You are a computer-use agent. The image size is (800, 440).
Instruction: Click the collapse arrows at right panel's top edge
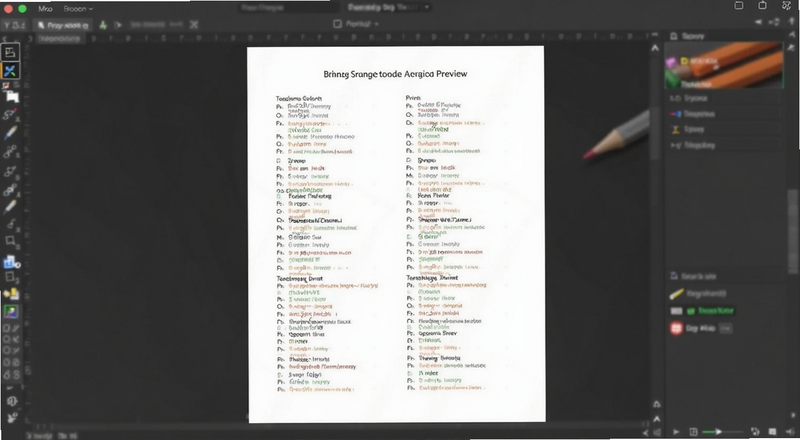tap(792, 36)
